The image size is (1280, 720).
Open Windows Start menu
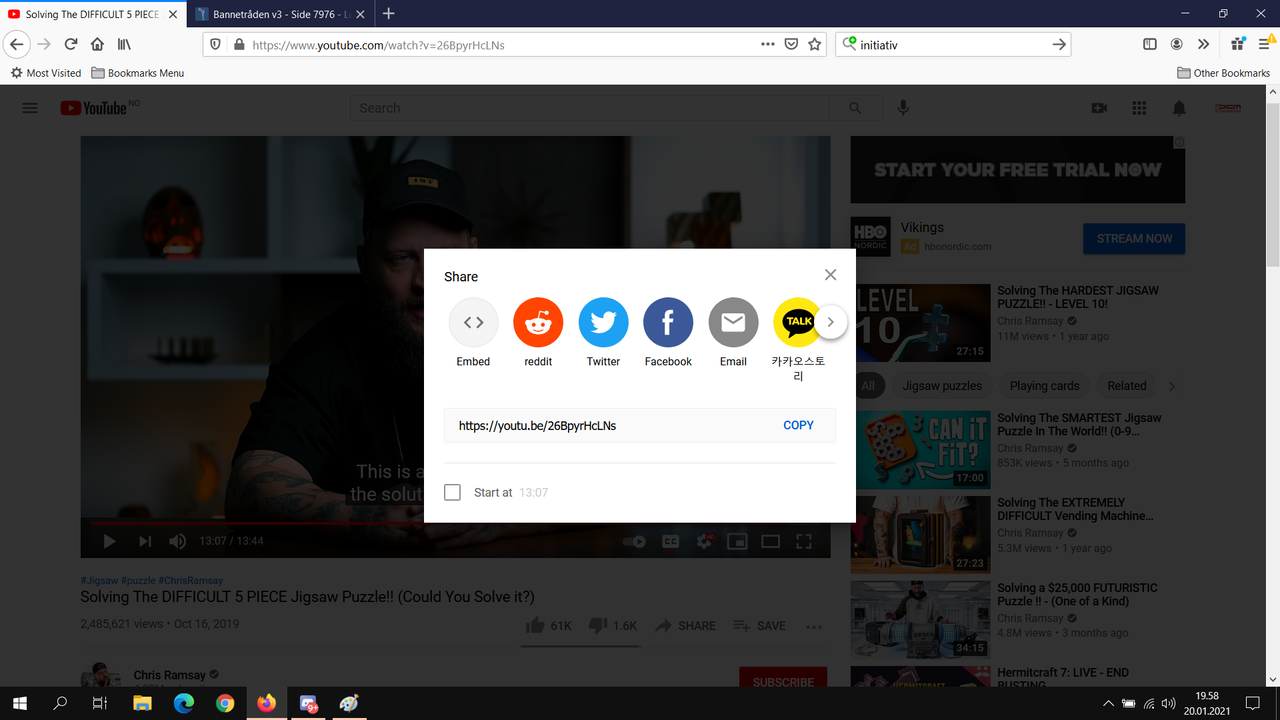click(x=20, y=703)
